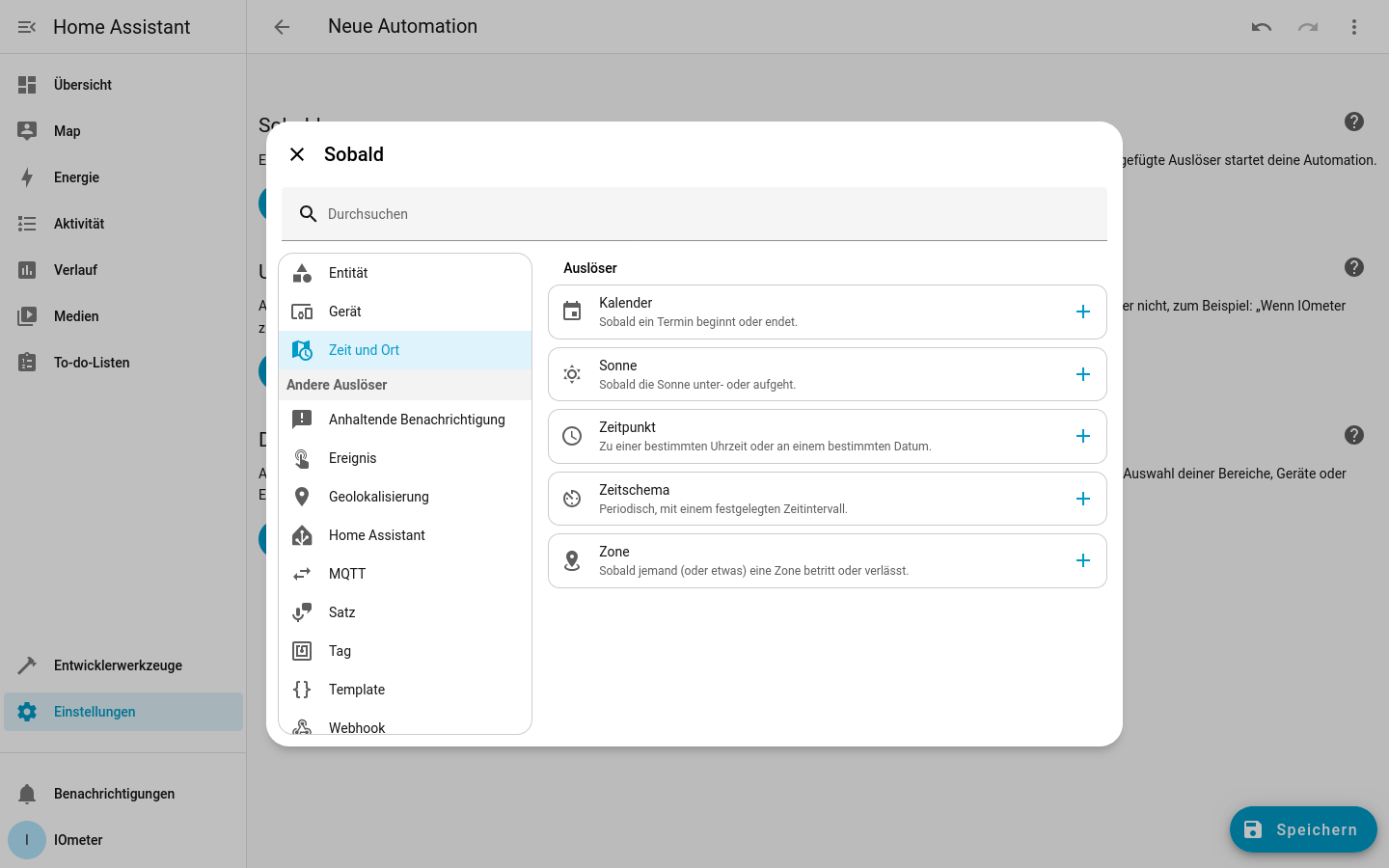
Task: Open Map in the sidebar
Action: [123, 131]
